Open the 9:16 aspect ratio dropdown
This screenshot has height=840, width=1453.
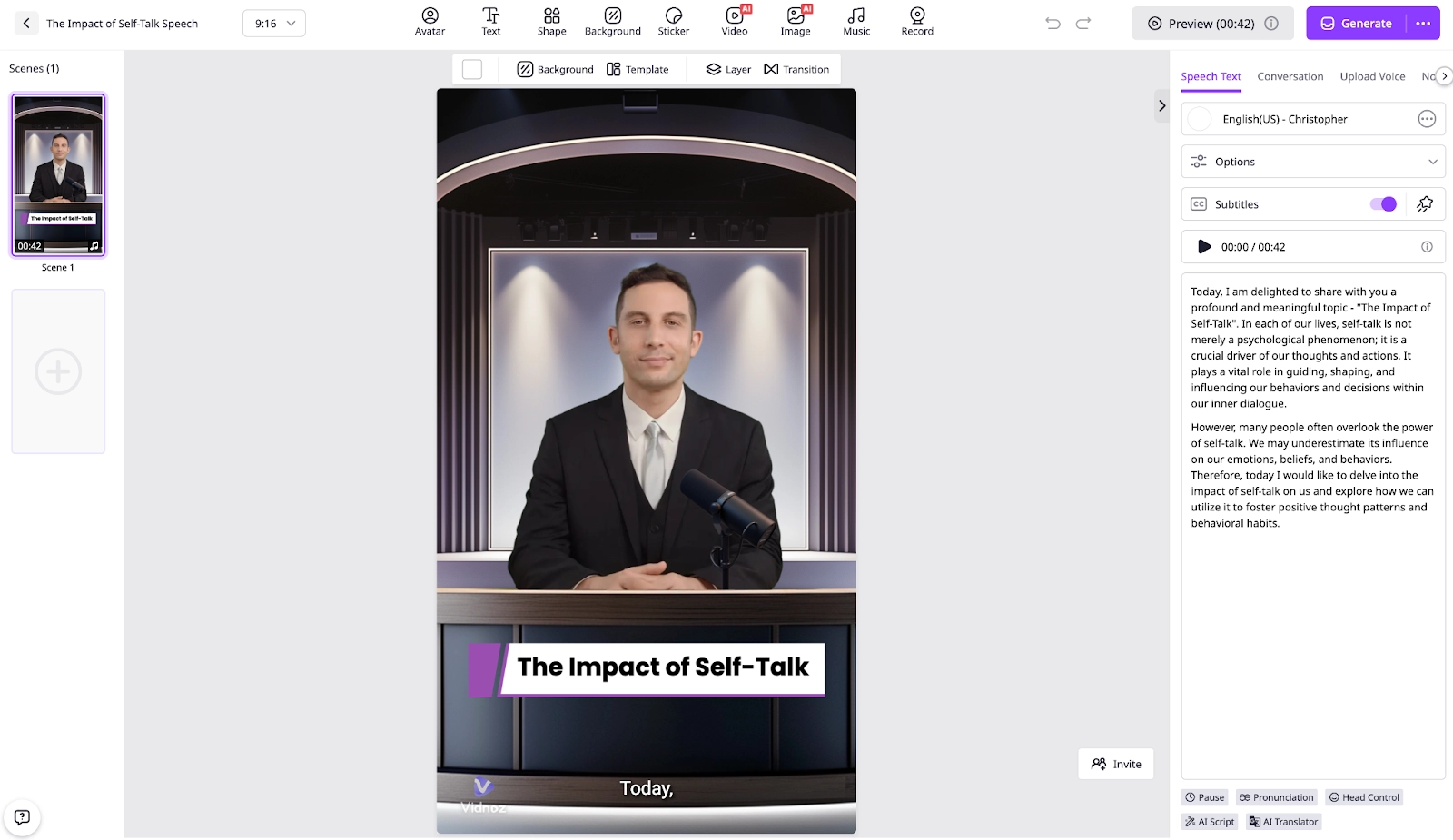pyautogui.click(x=274, y=24)
